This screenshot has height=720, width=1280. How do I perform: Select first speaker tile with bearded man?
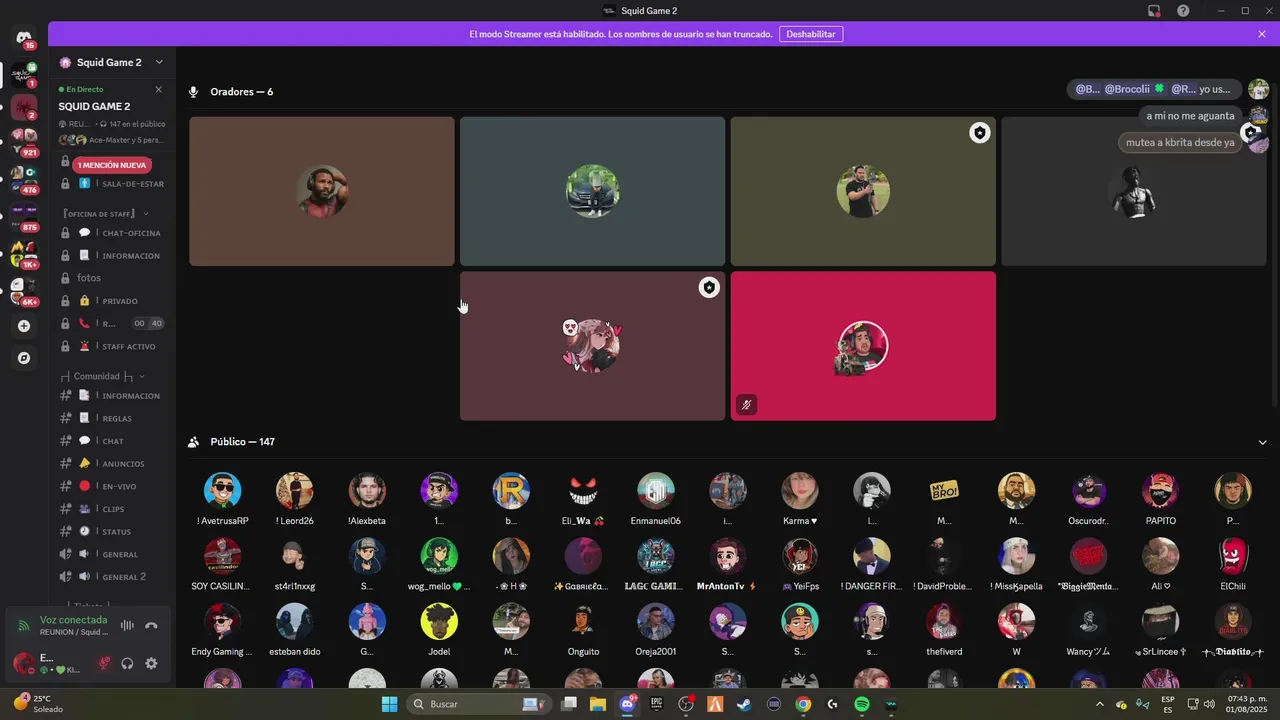pos(322,191)
